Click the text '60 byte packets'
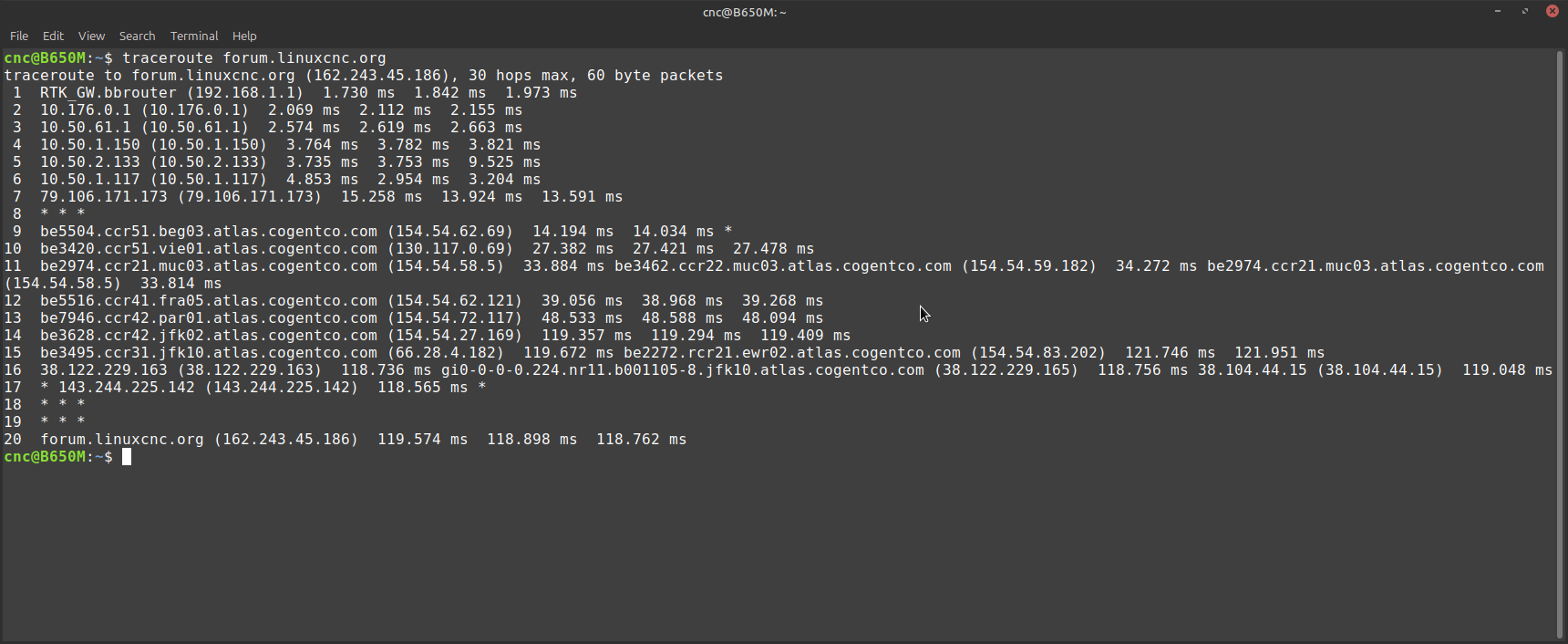1568x644 pixels. (655, 75)
